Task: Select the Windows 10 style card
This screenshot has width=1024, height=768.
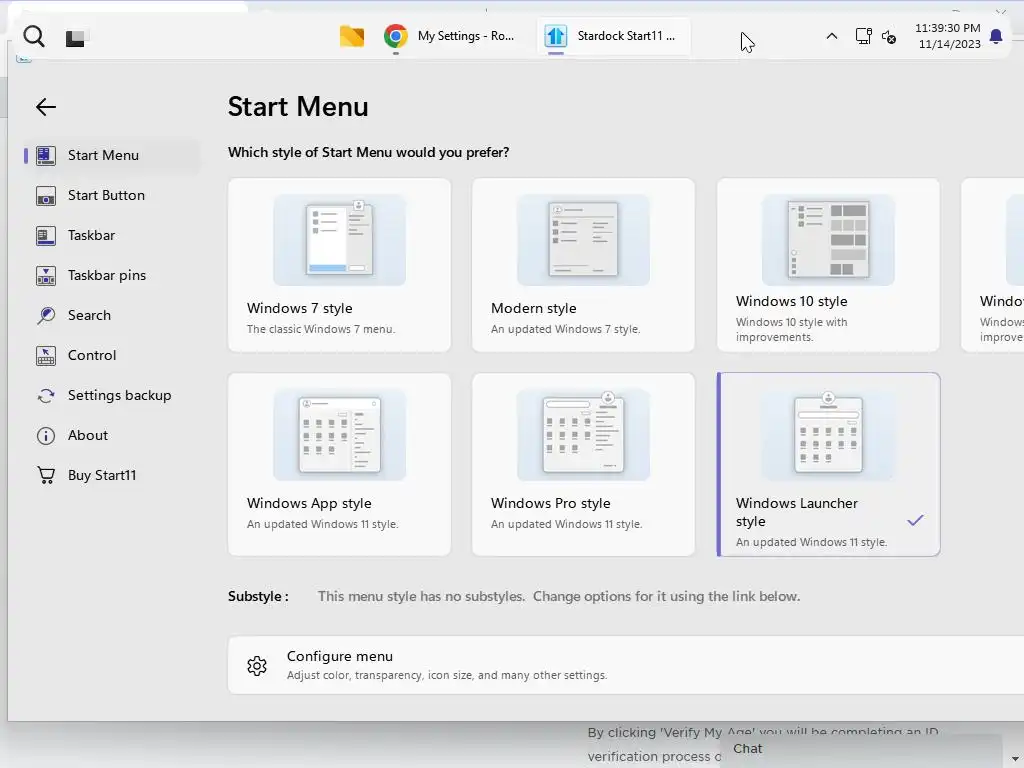Action: [828, 265]
